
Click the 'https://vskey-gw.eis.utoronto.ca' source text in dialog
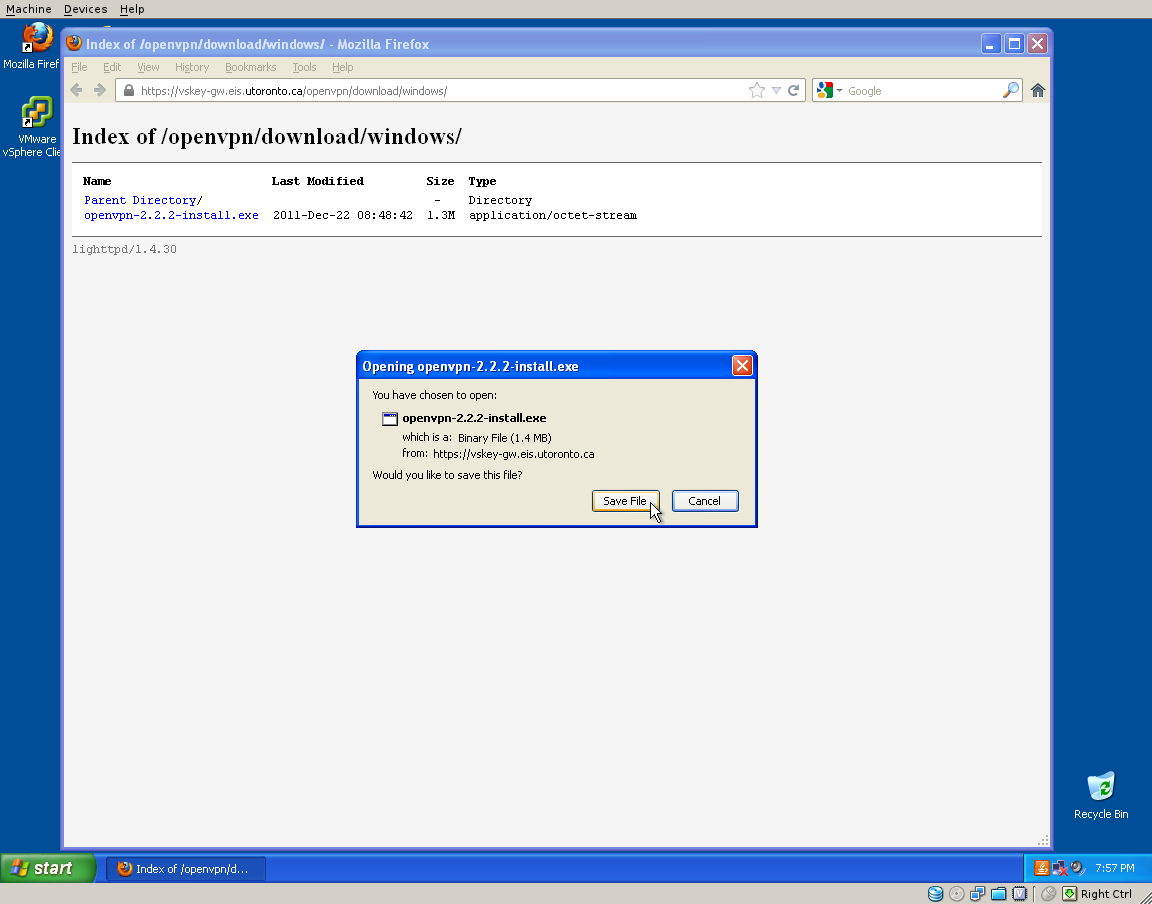pos(514,453)
